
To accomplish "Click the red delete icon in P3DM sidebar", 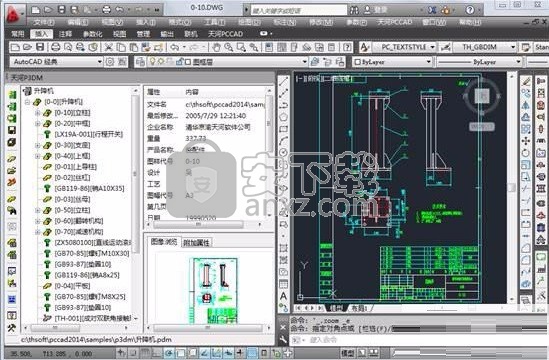I will 12,182.
